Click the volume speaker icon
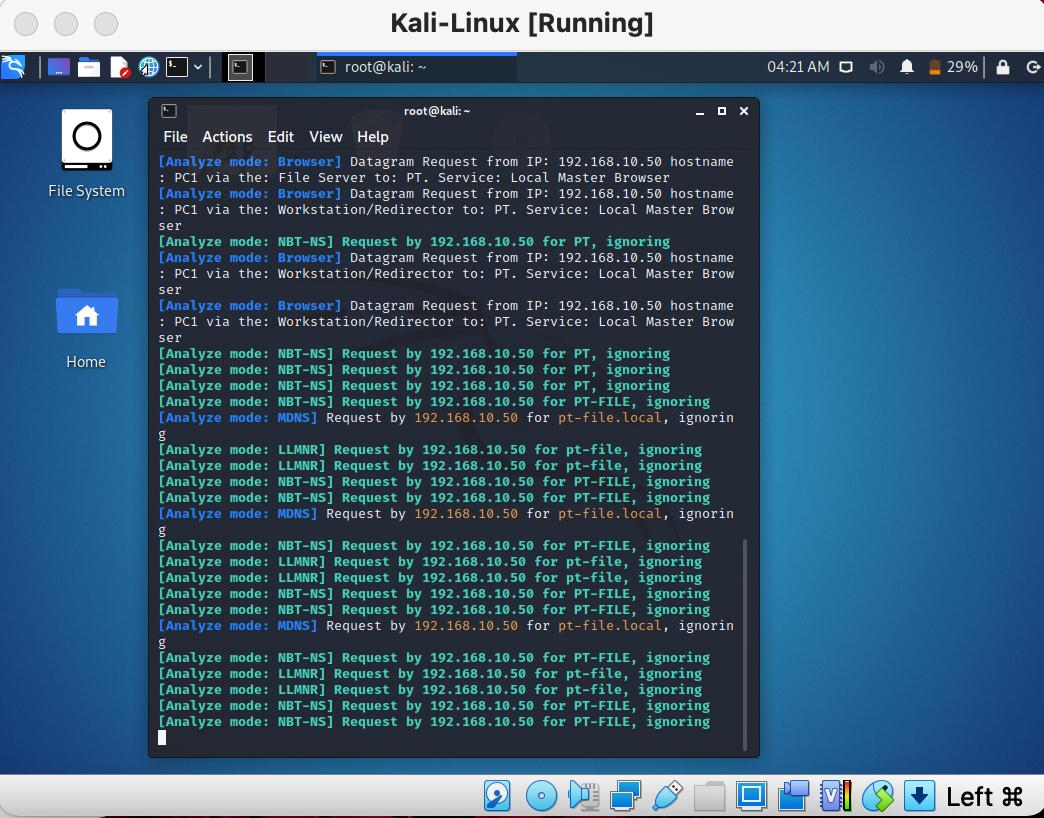 tap(877, 67)
